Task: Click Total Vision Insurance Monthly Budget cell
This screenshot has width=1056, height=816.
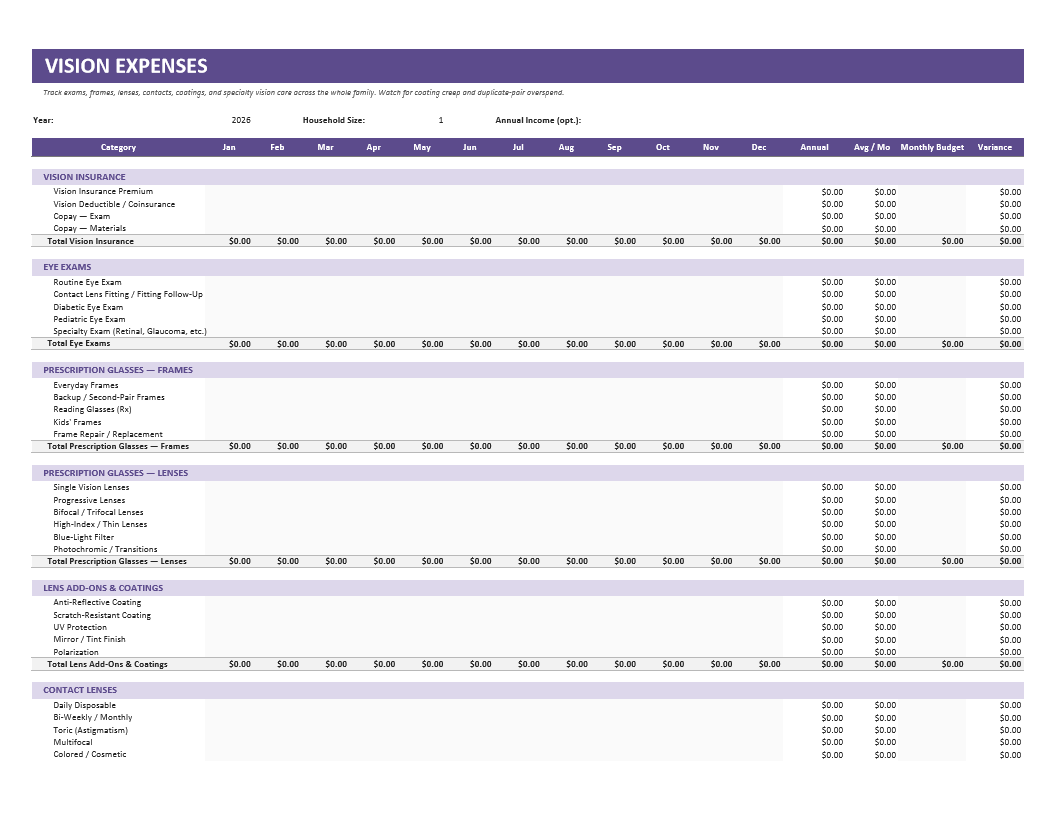Action: tap(932, 241)
